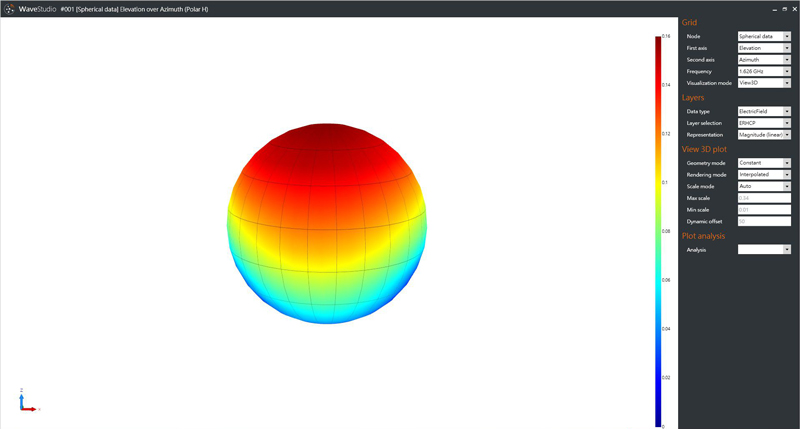This screenshot has width=800, height=429.
Task: Click the rainbow color scale bar
Action: [658, 230]
